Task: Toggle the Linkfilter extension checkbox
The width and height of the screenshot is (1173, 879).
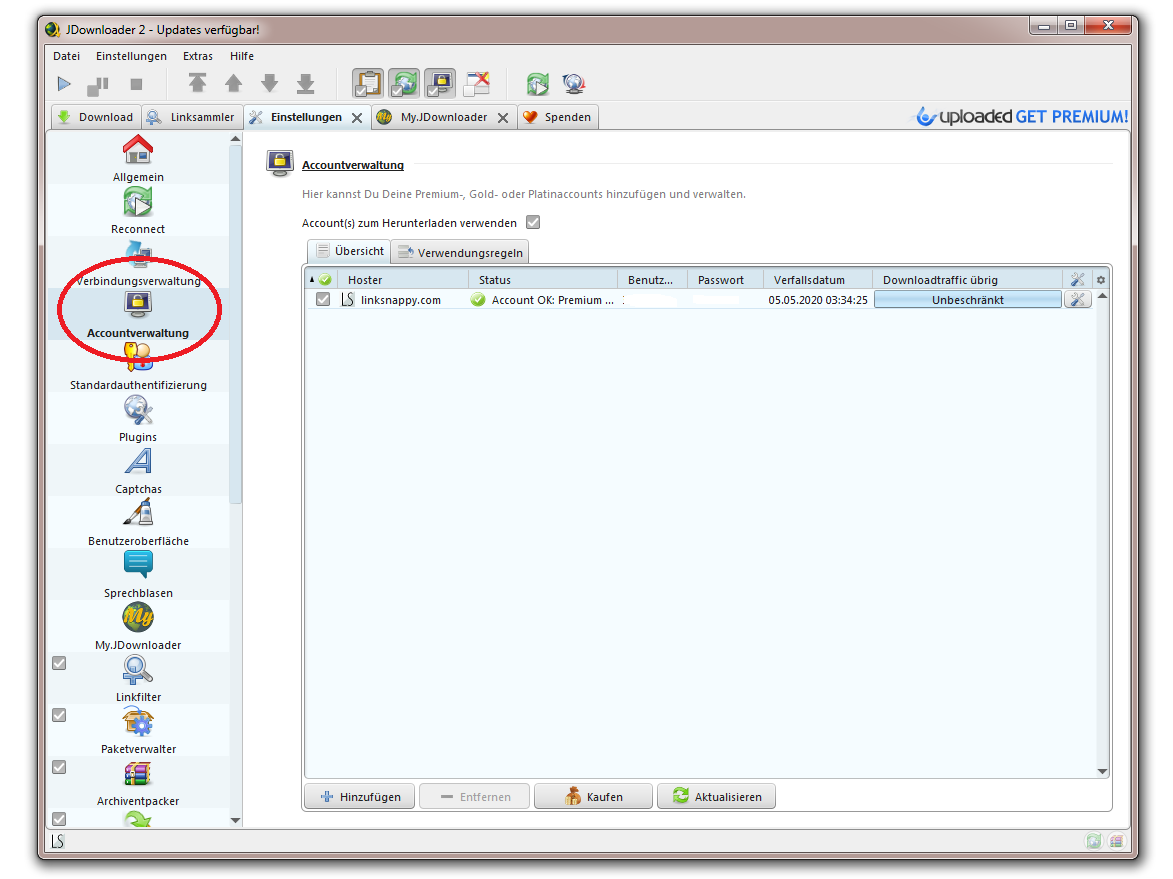Action: tap(59, 664)
